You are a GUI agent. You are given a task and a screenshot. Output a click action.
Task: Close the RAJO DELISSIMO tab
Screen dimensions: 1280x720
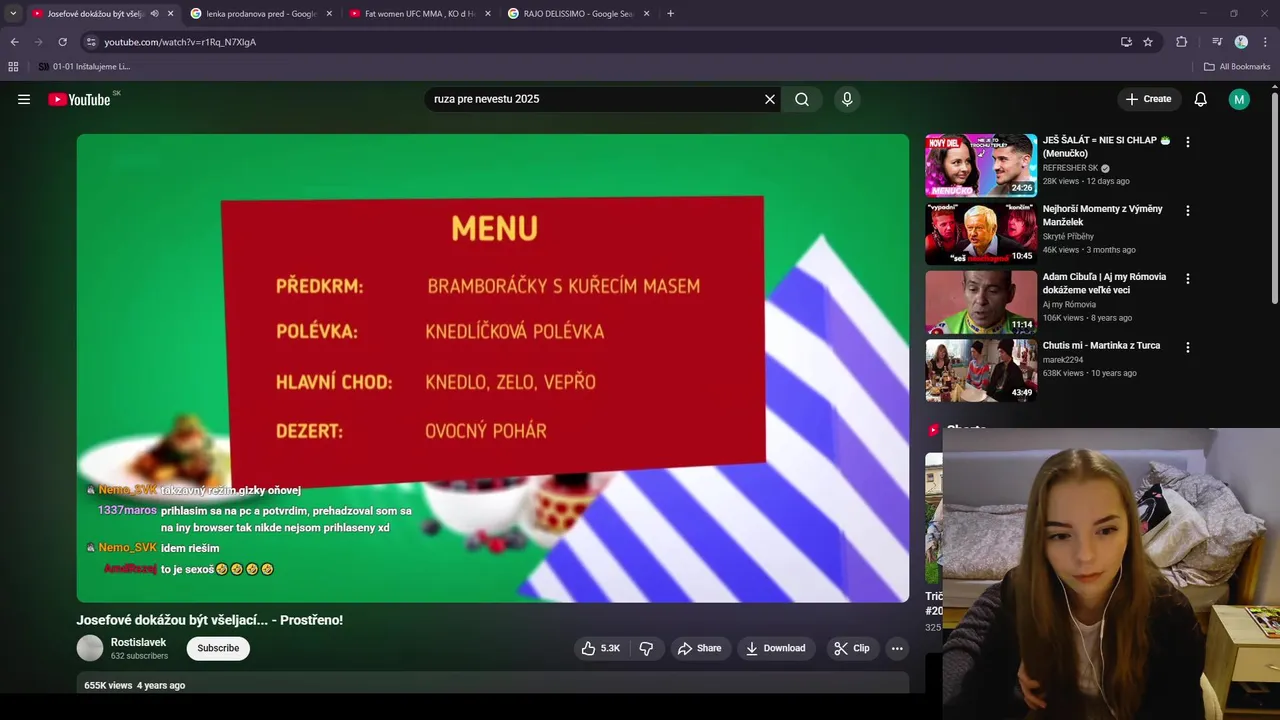647,14
